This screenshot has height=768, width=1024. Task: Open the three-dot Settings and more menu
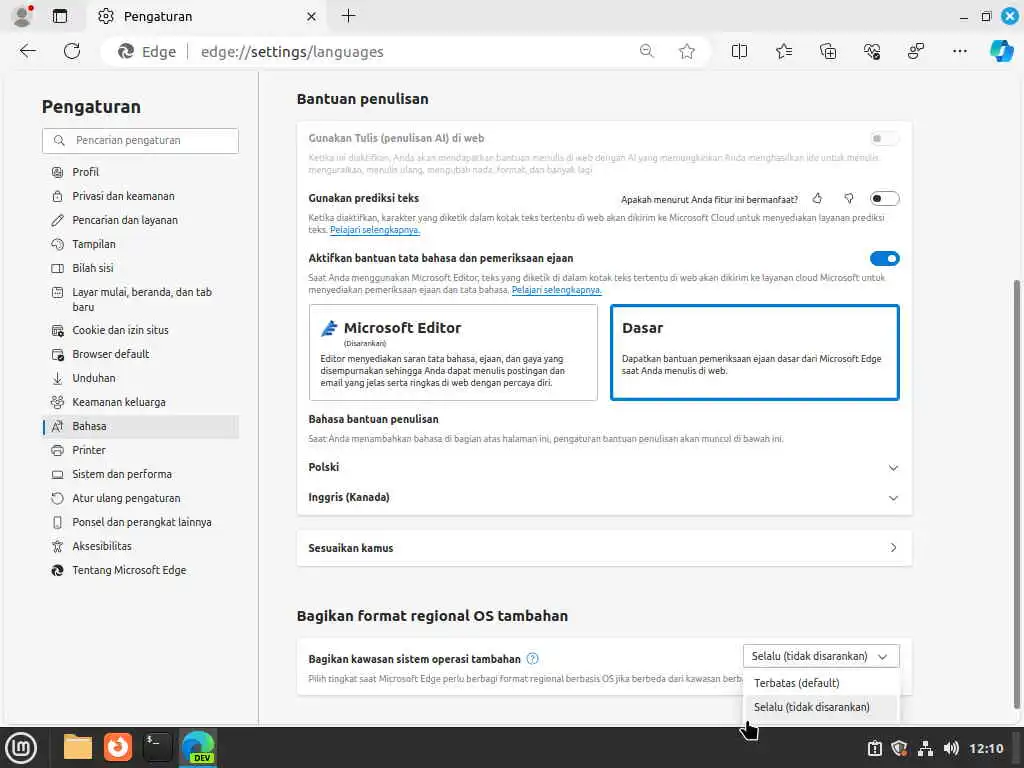tap(959, 51)
